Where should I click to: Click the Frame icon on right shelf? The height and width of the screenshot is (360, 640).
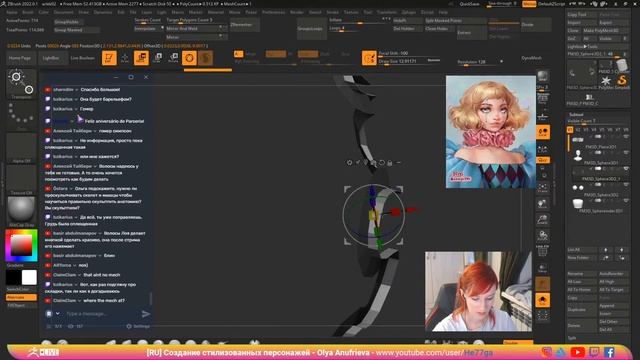click(x=542, y=188)
